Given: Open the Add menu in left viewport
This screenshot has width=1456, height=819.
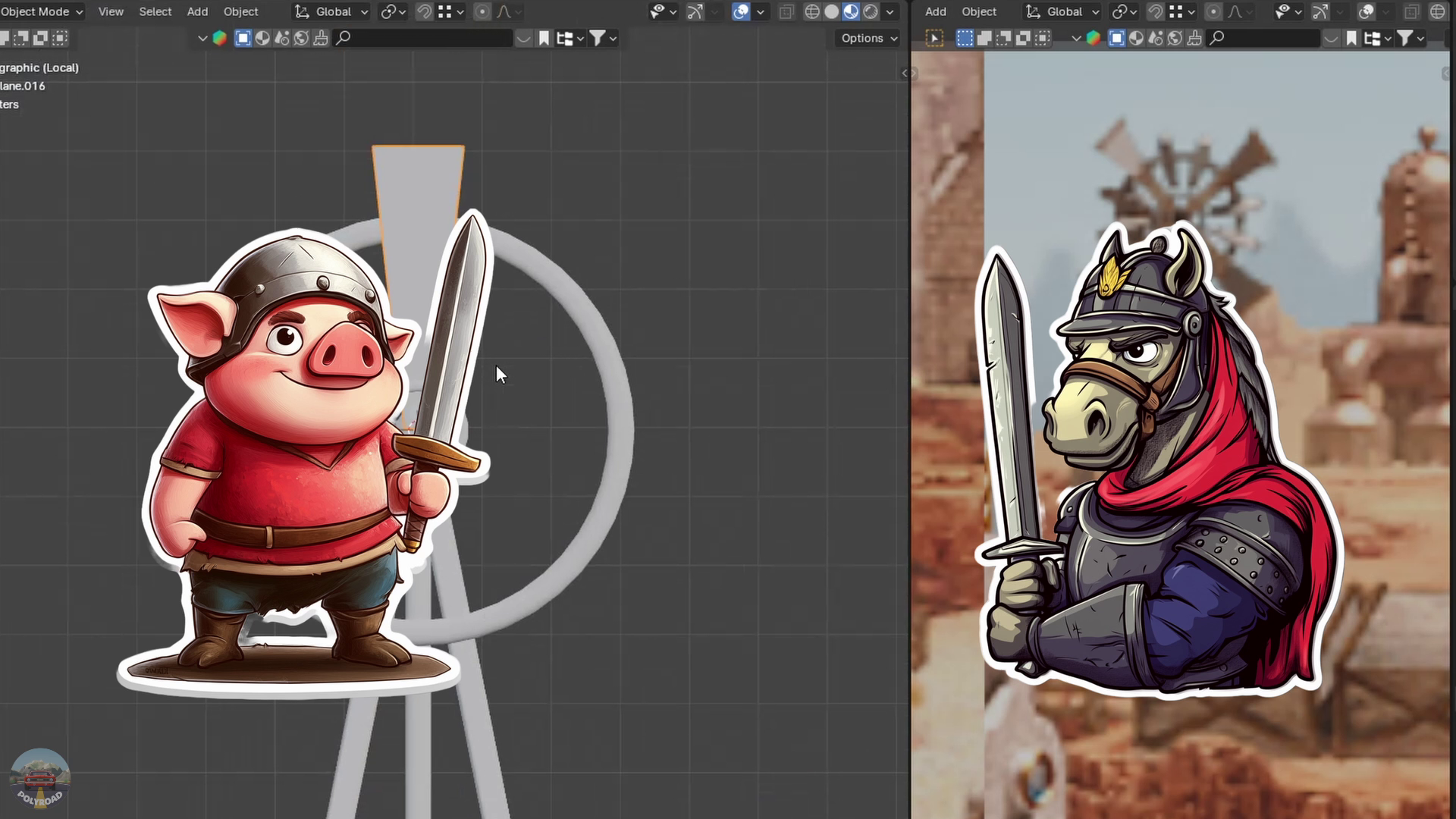Looking at the screenshot, I should click(x=197, y=11).
